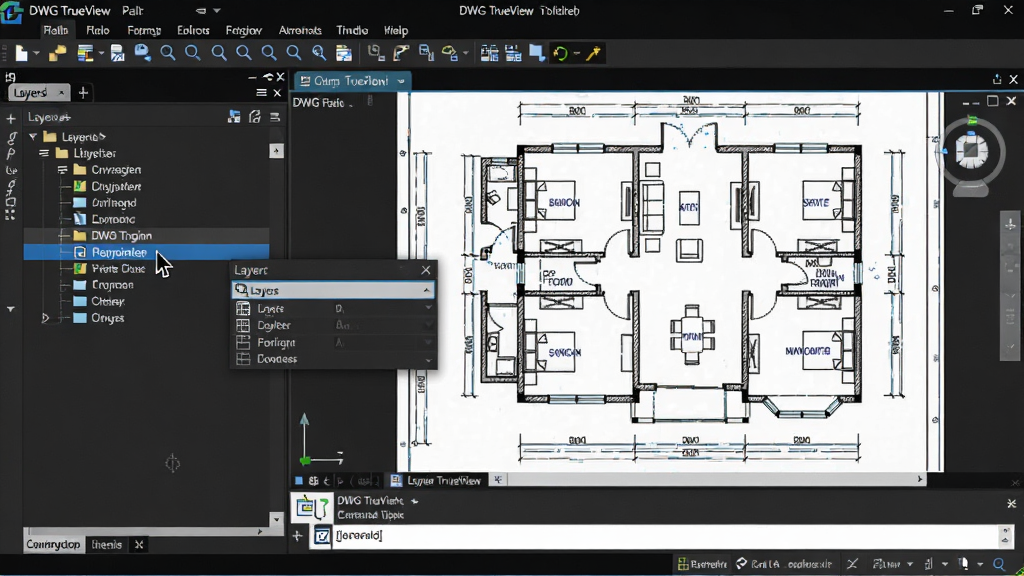1024x576 pixels.
Task: Click the plus icon atop left tool strip
Action: (10, 119)
